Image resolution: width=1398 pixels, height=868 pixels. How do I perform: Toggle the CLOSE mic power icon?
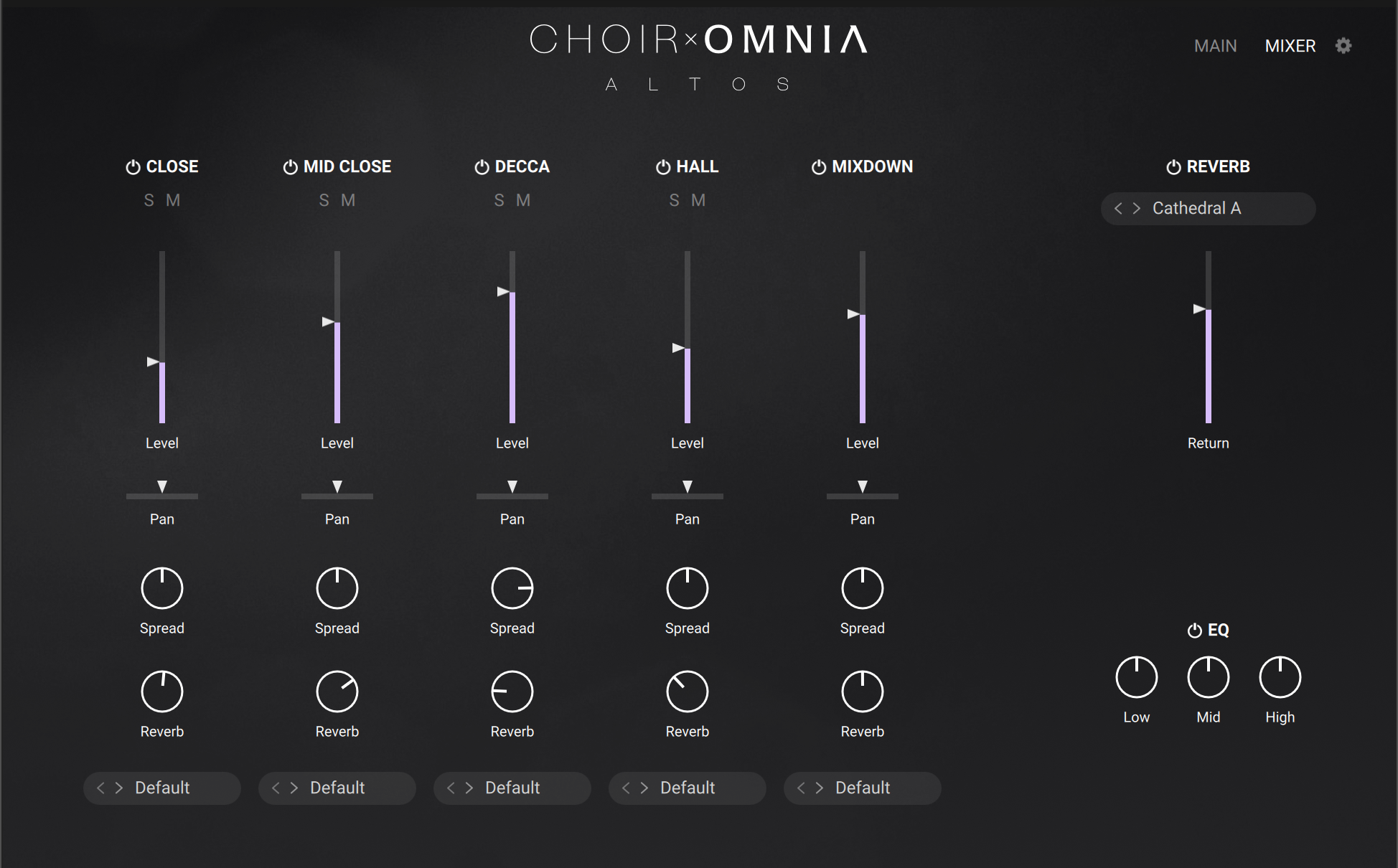[x=133, y=167]
